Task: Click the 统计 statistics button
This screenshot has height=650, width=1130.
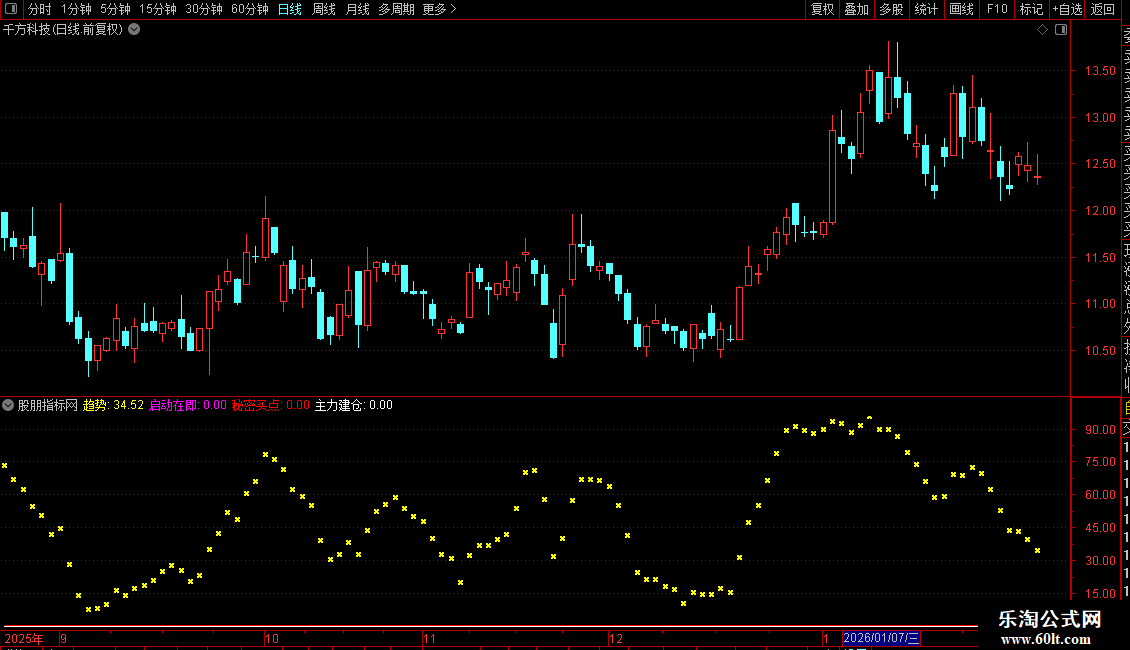Action: [926, 9]
